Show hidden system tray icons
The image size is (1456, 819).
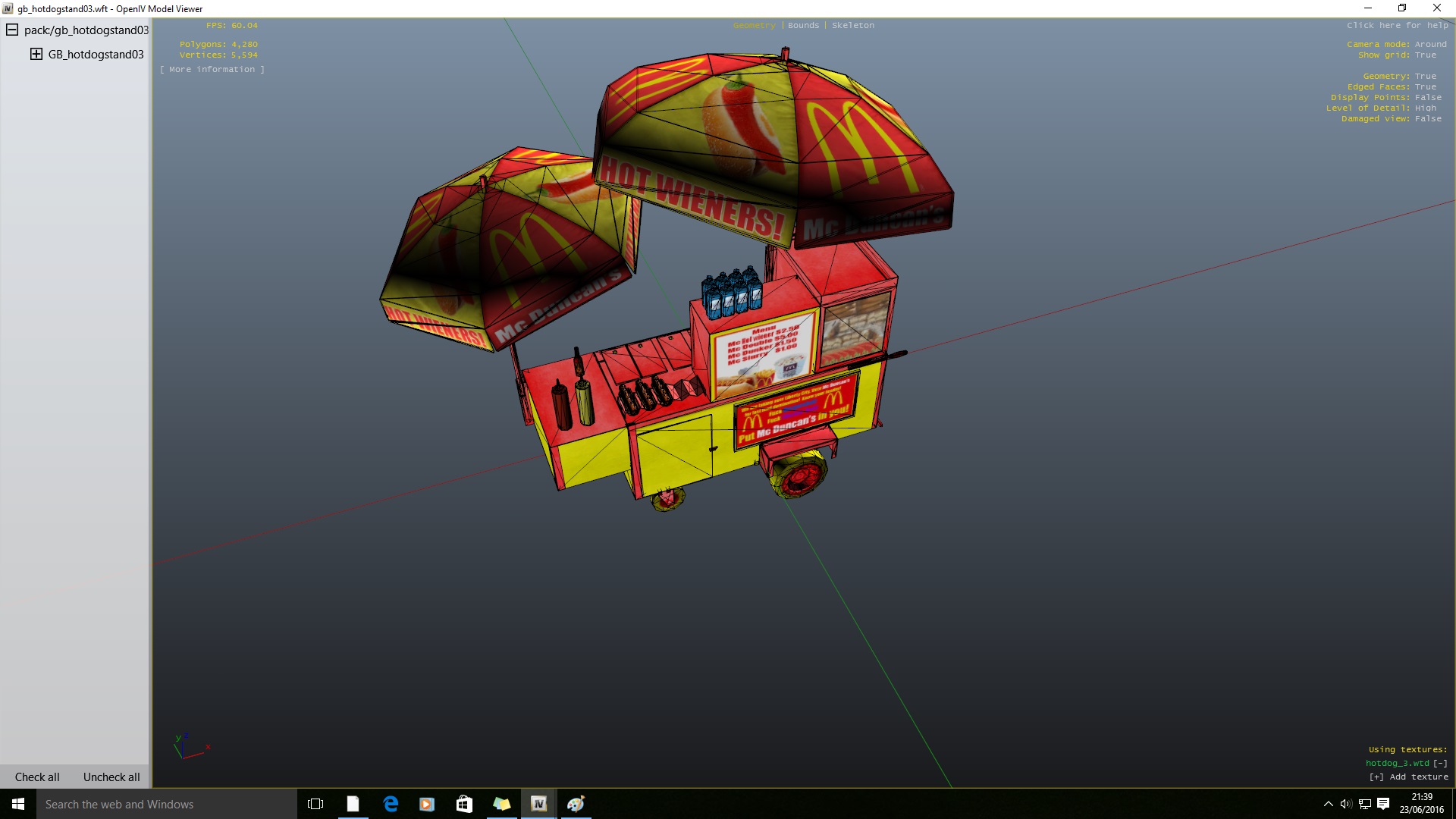tap(1328, 804)
